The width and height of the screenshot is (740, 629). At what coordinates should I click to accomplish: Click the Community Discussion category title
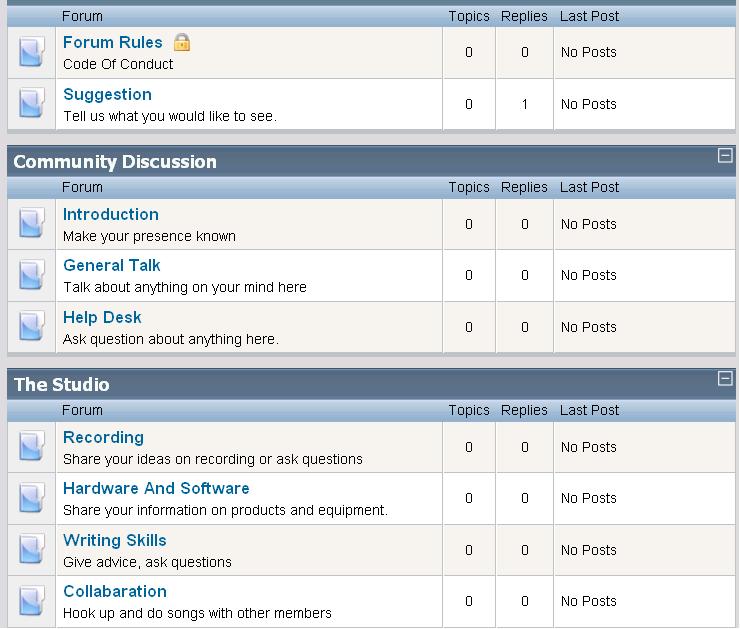tap(115, 162)
